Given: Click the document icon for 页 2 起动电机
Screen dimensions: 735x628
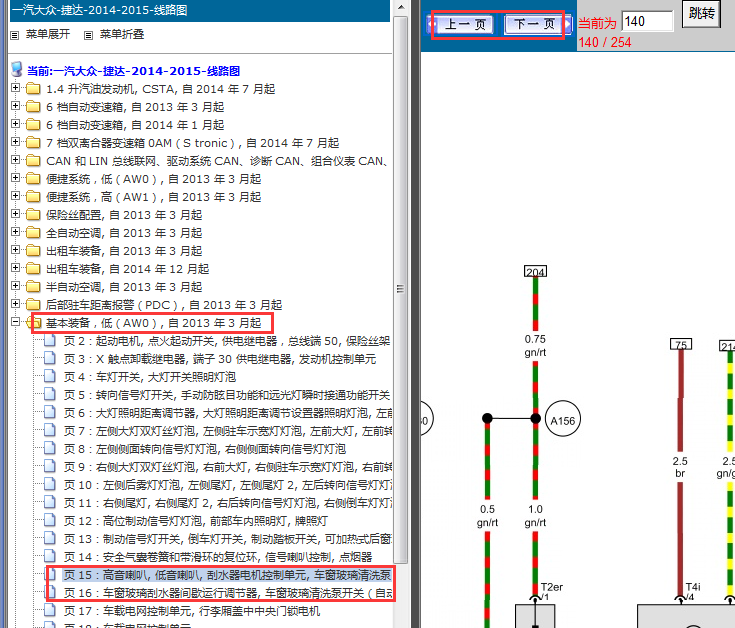Looking at the screenshot, I should tap(50, 342).
